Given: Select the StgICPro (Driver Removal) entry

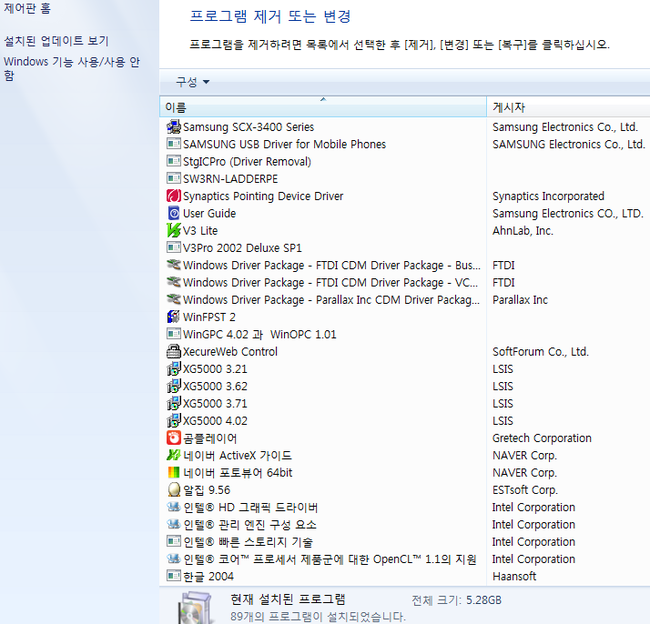Looking at the screenshot, I should (247, 161).
